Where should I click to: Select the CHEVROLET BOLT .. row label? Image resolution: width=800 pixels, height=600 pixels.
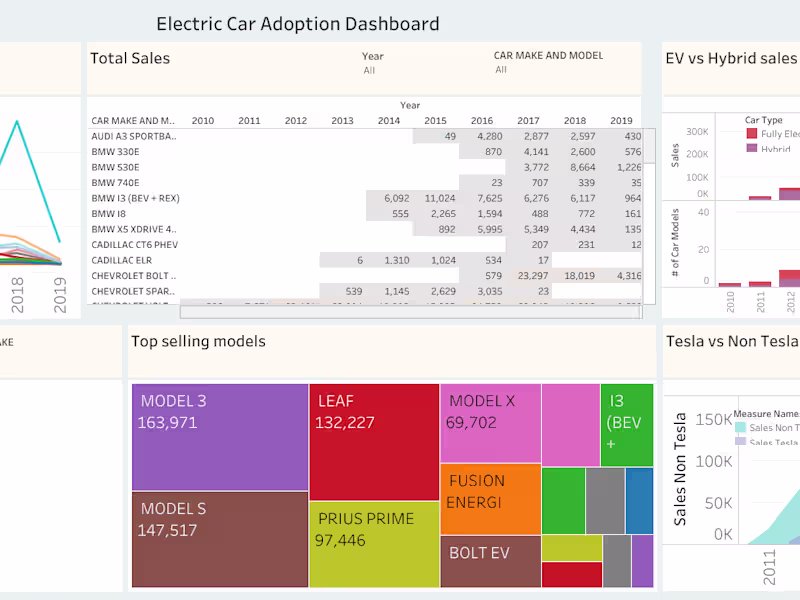point(134,276)
